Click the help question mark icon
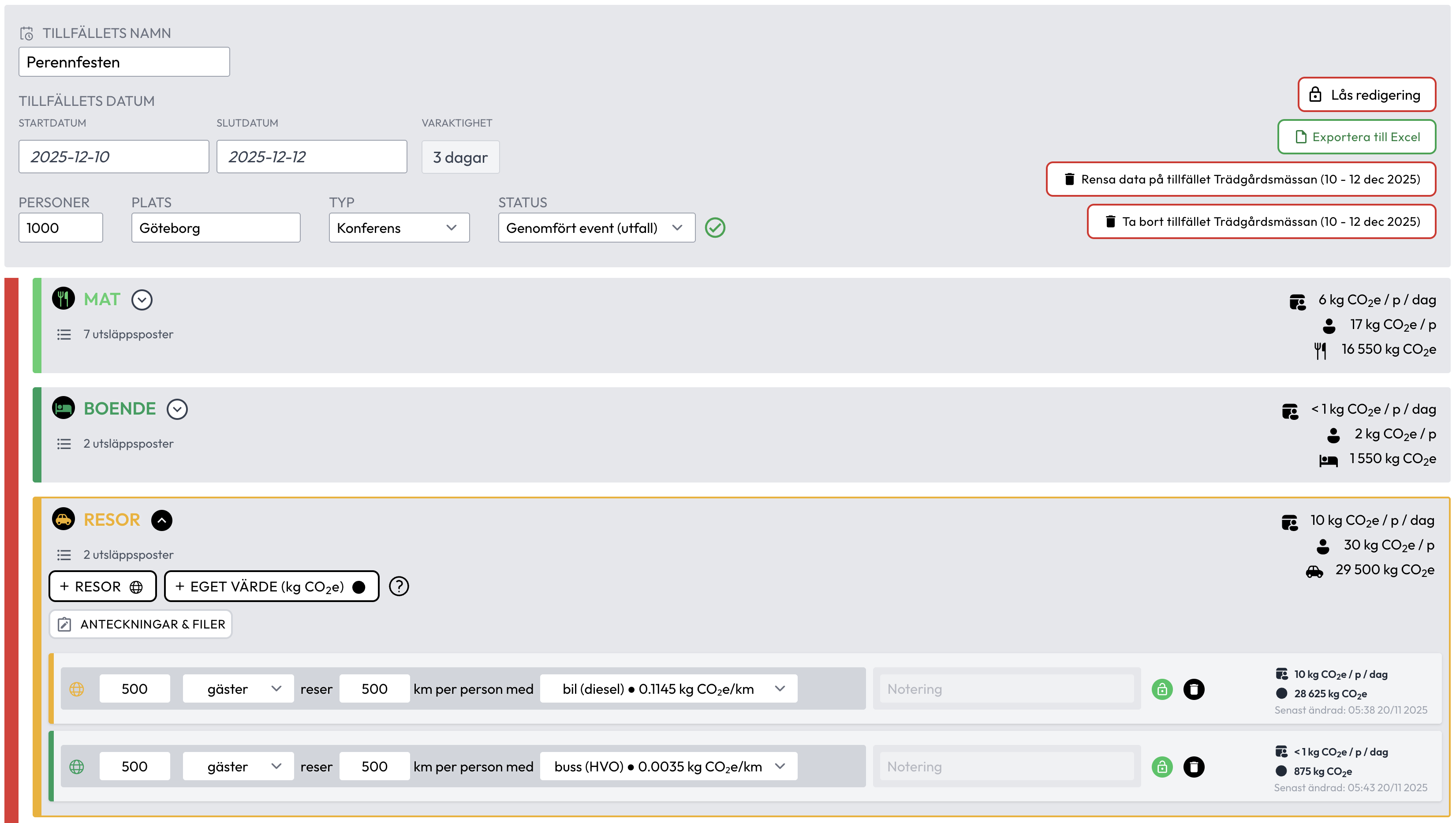Screen dimensions: 1456x823 399,586
